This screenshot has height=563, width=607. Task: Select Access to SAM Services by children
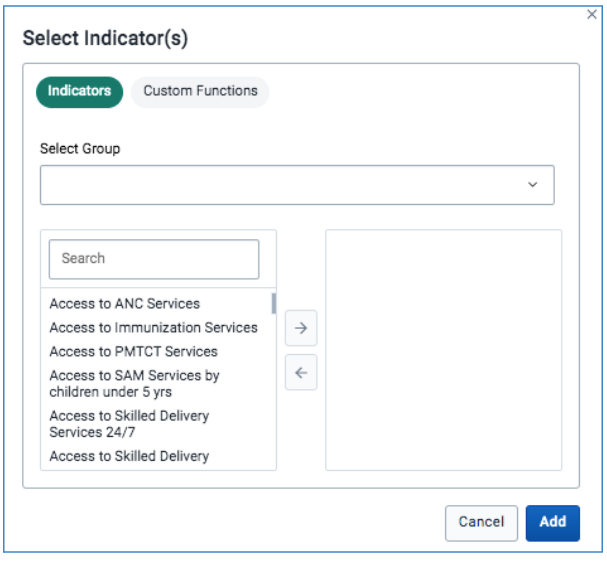(134, 384)
